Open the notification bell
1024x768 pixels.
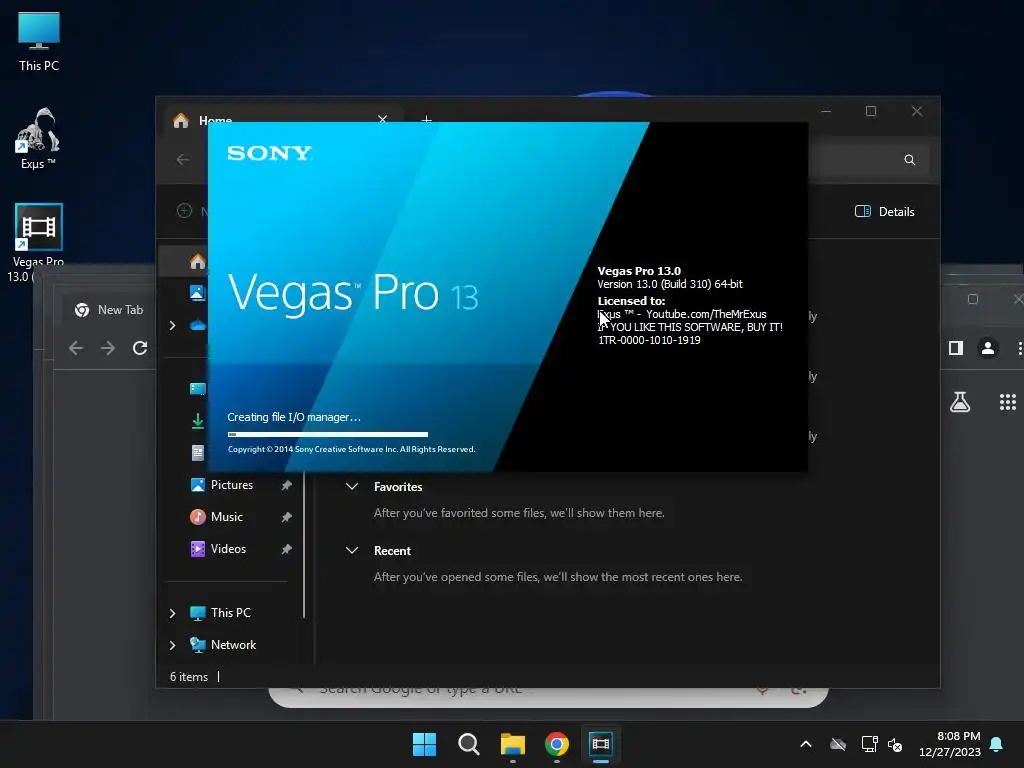tap(997, 744)
